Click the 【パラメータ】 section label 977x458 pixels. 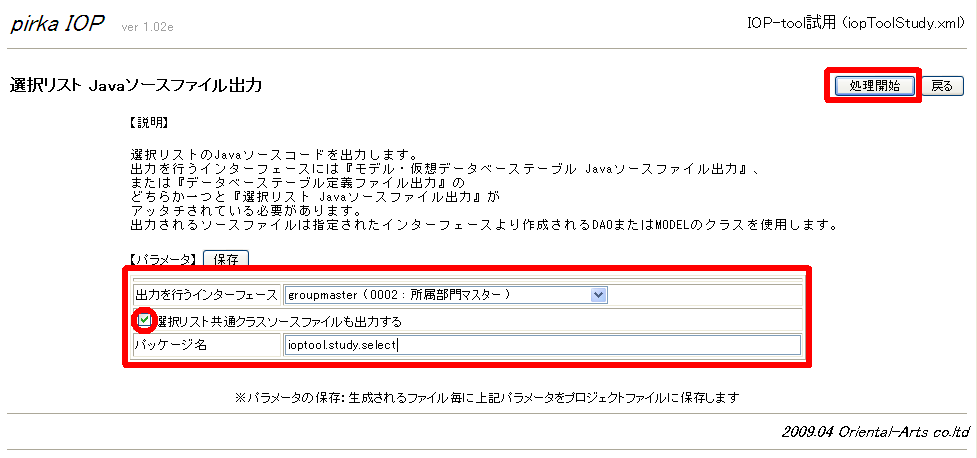[x=164, y=260]
